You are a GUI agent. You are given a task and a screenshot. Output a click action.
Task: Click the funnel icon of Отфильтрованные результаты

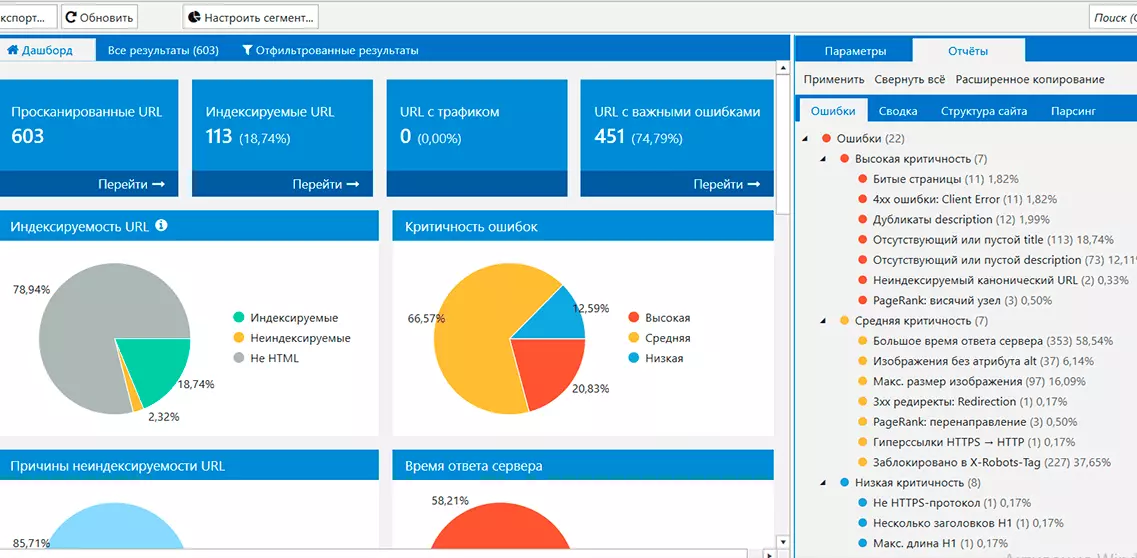point(247,51)
